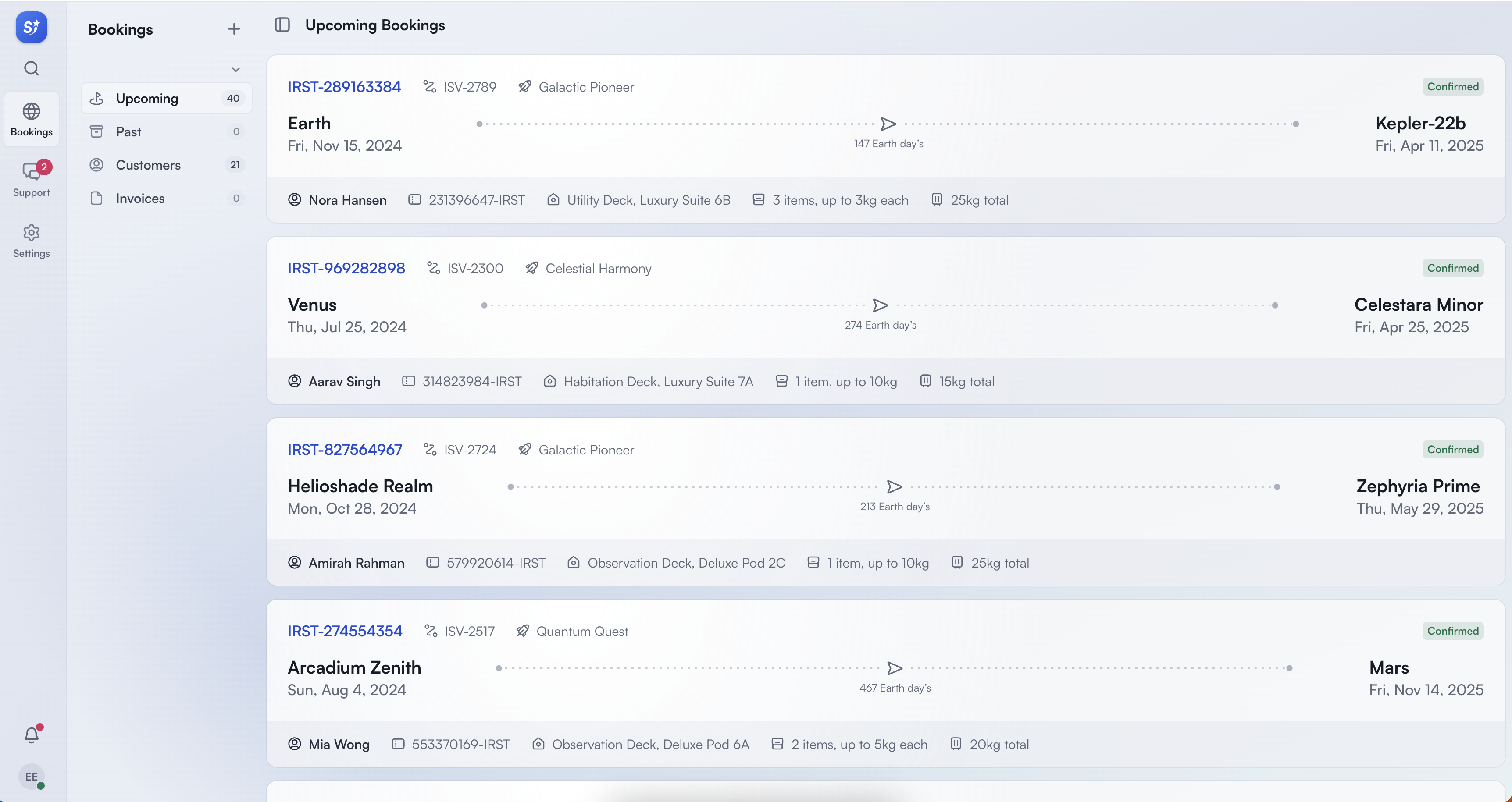
Task: Open booking link IRST-969282898
Action: (346, 268)
